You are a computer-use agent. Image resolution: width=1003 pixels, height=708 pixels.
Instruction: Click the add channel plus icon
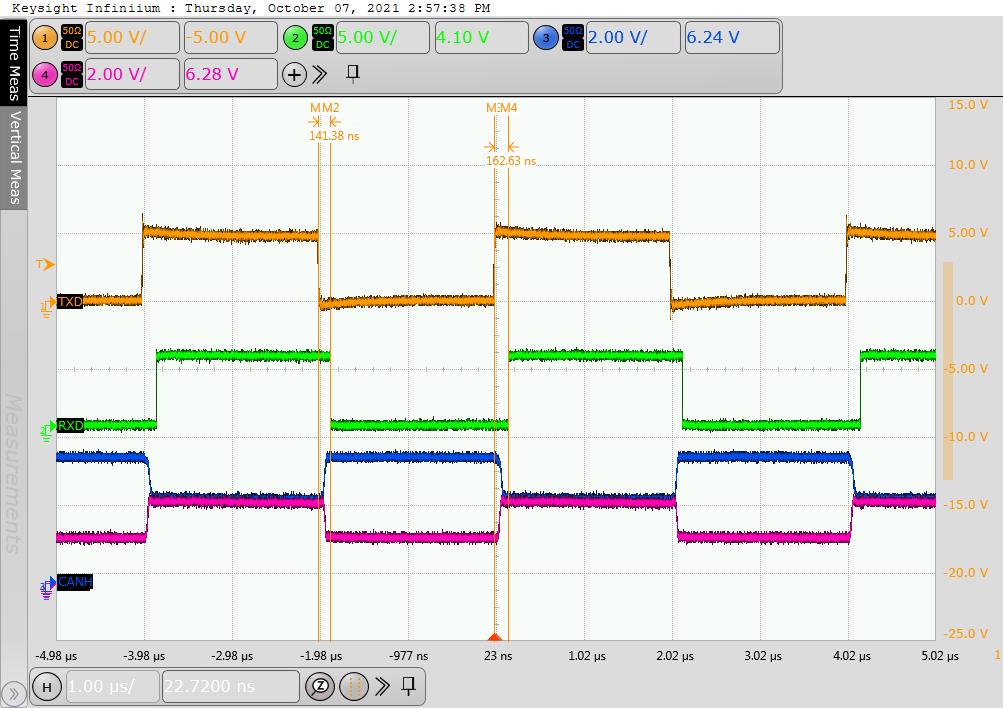click(294, 74)
